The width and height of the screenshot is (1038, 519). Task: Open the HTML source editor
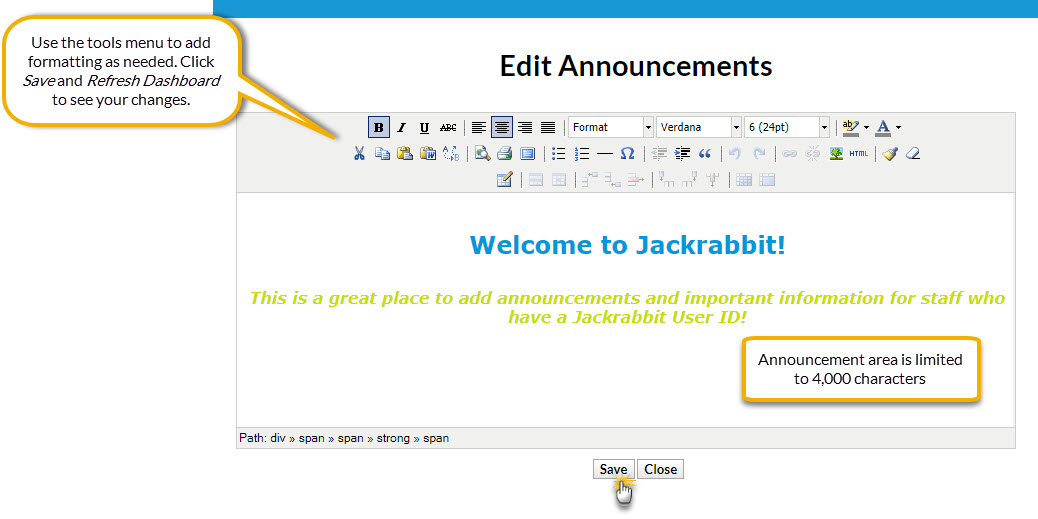pyautogui.click(x=859, y=154)
